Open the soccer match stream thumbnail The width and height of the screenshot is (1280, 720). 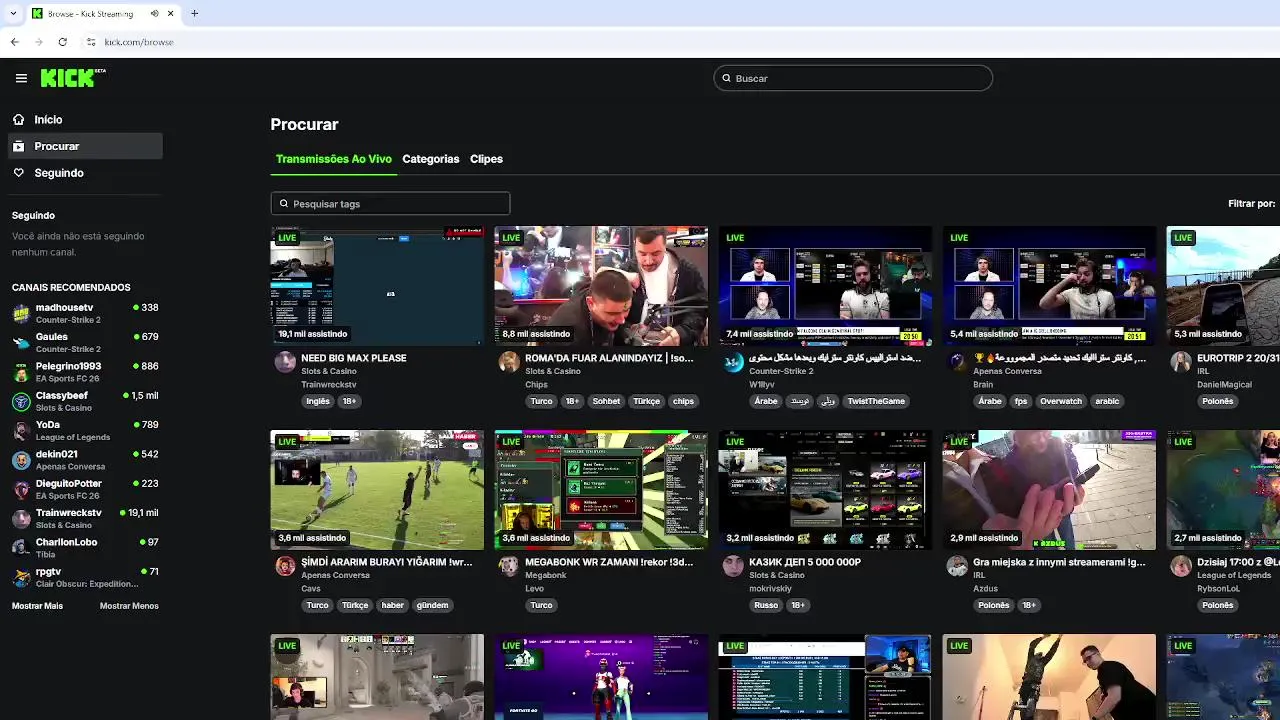377,490
